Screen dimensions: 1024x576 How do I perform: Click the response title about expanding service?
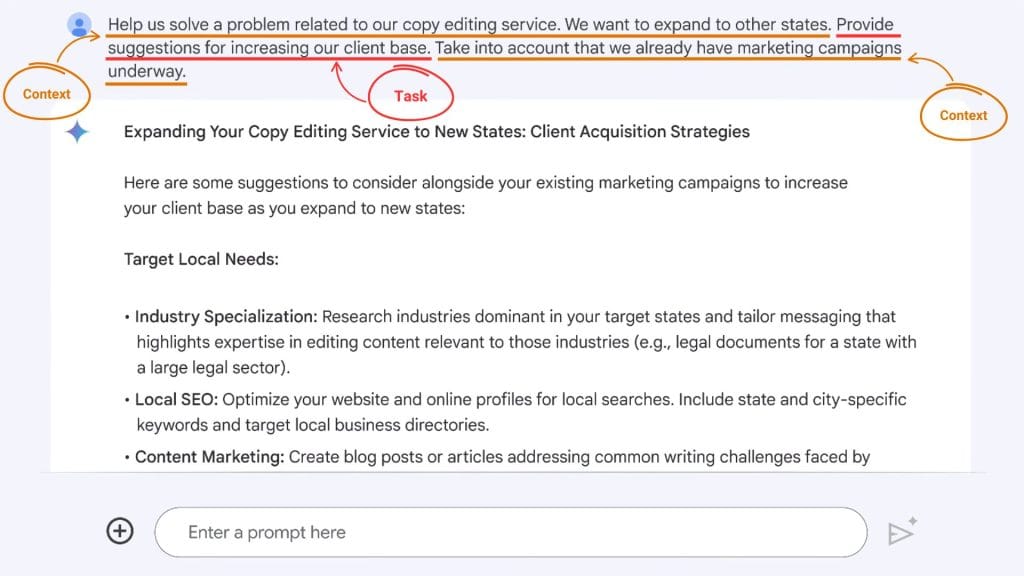(436, 131)
